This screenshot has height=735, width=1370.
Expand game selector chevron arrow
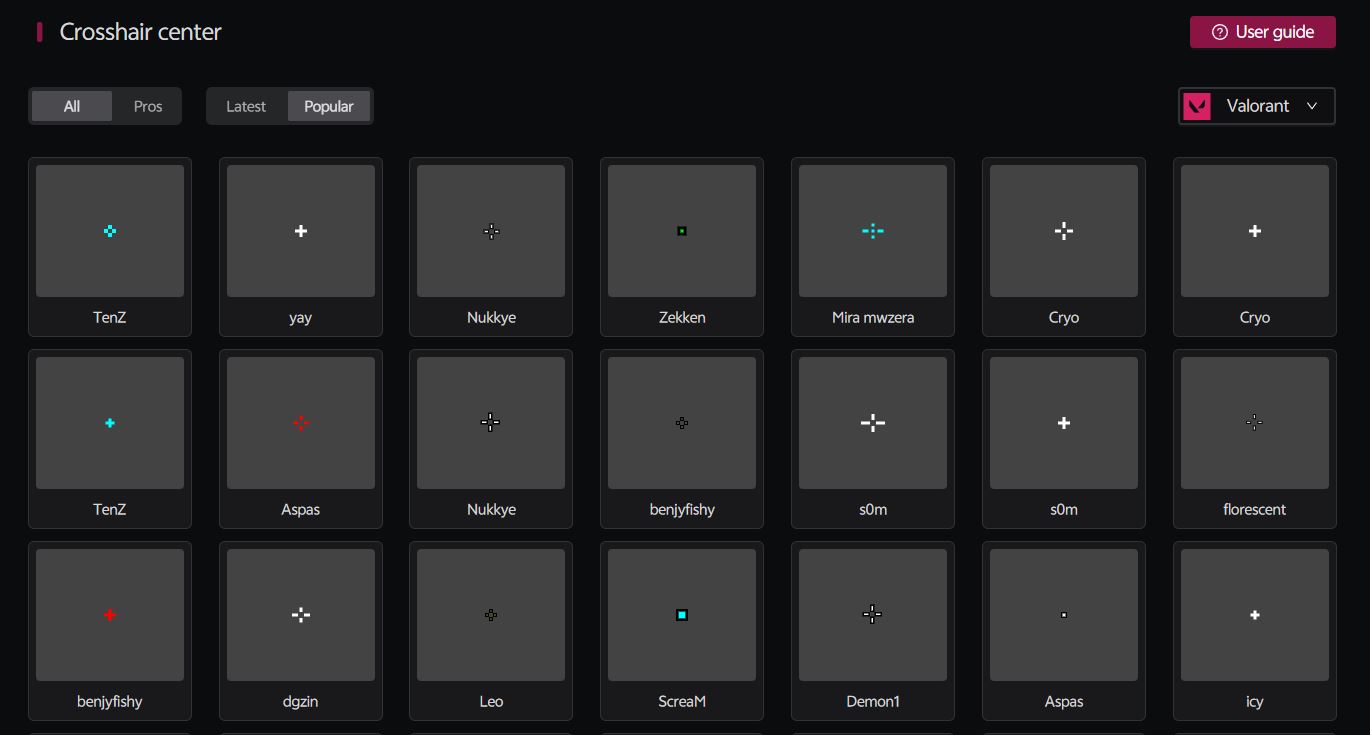(1312, 106)
